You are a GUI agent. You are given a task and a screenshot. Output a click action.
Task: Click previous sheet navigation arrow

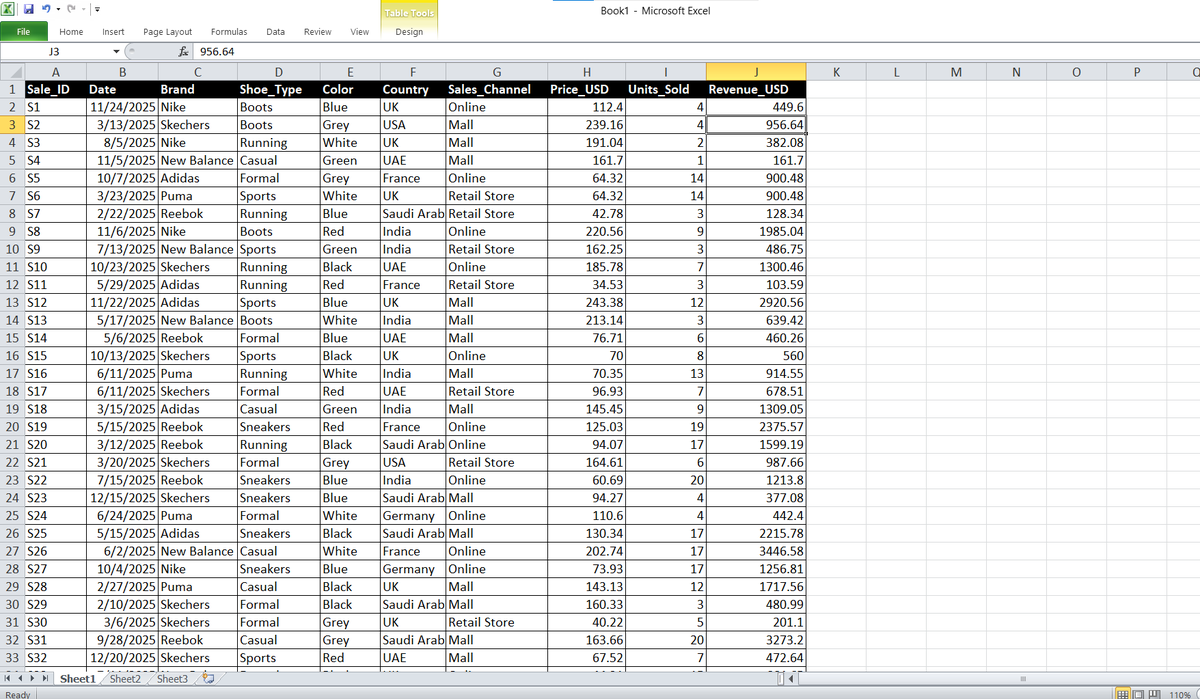point(20,679)
